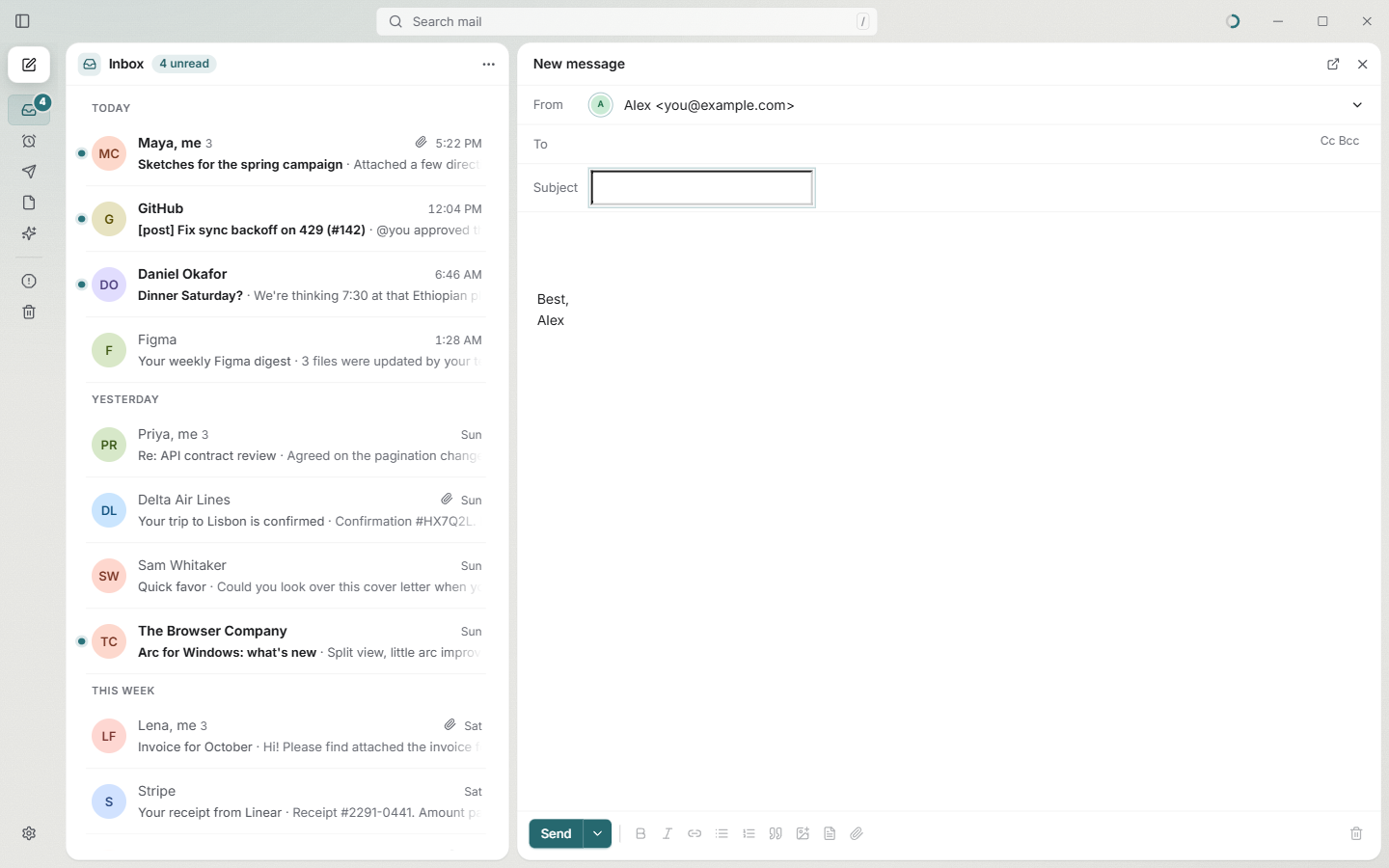Toggle the sidebar panel icon at top-left
The height and width of the screenshot is (868, 1389).
[23, 21]
